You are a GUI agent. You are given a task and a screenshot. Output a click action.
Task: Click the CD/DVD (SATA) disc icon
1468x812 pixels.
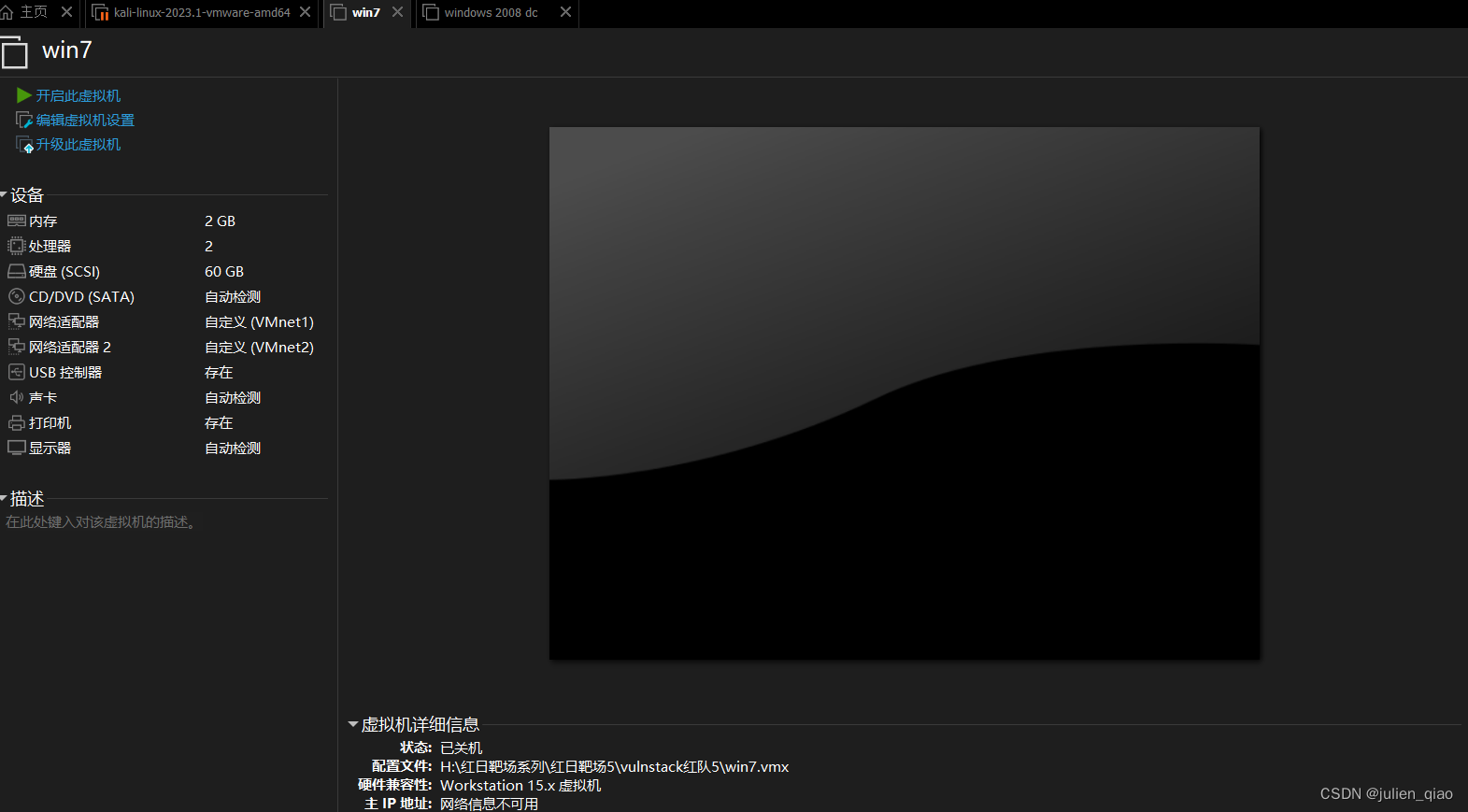coord(17,296)
